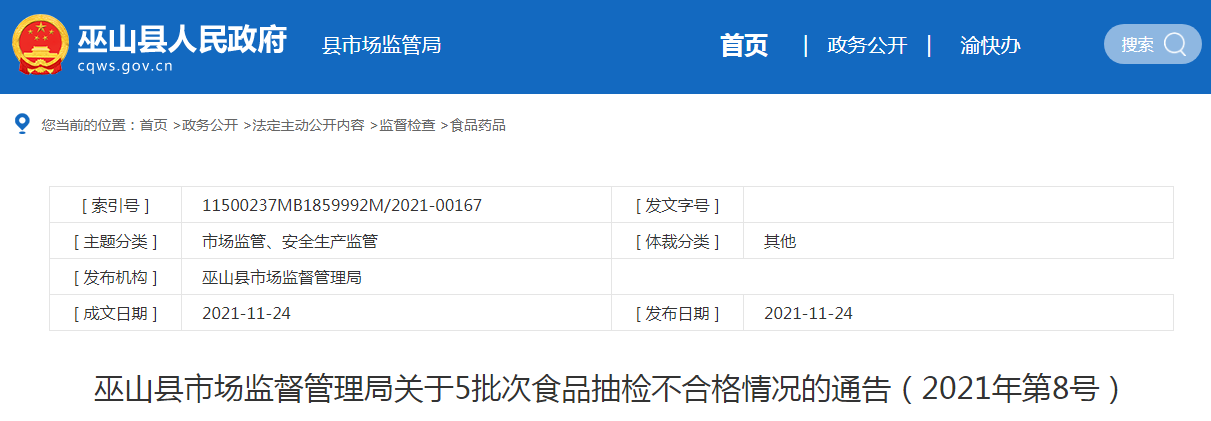This screenshot has width=1211, height=421.
Task: Click the [ 主题分类 ] label cell
Action: click(115, 241)
